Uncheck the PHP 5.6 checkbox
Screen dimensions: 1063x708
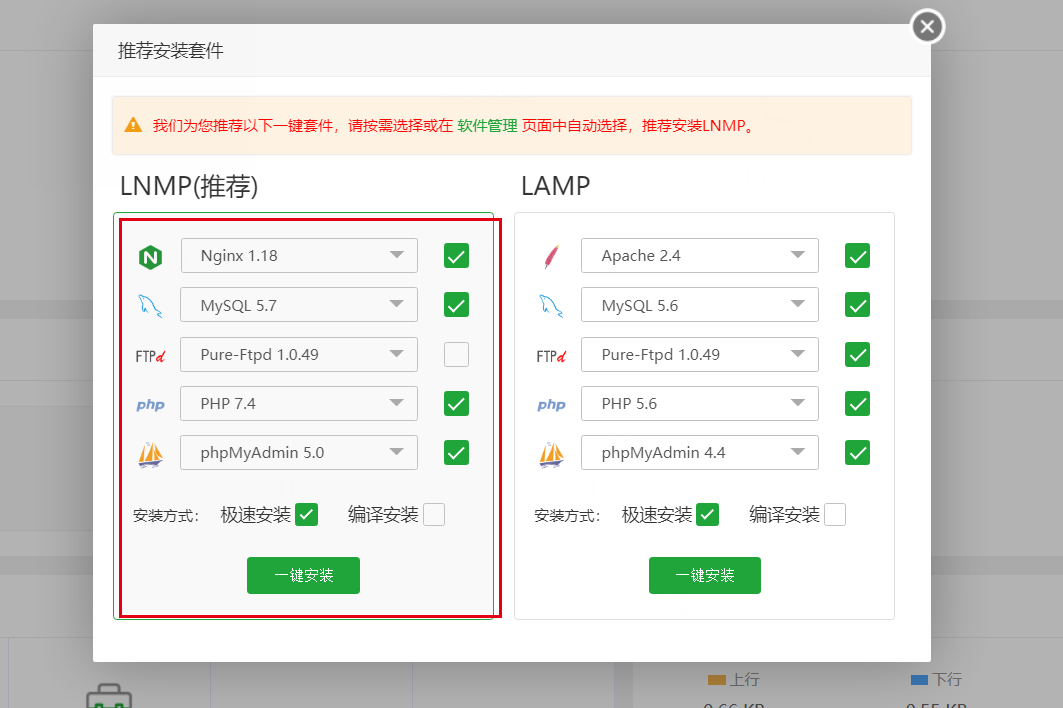[x=858, y=404]
